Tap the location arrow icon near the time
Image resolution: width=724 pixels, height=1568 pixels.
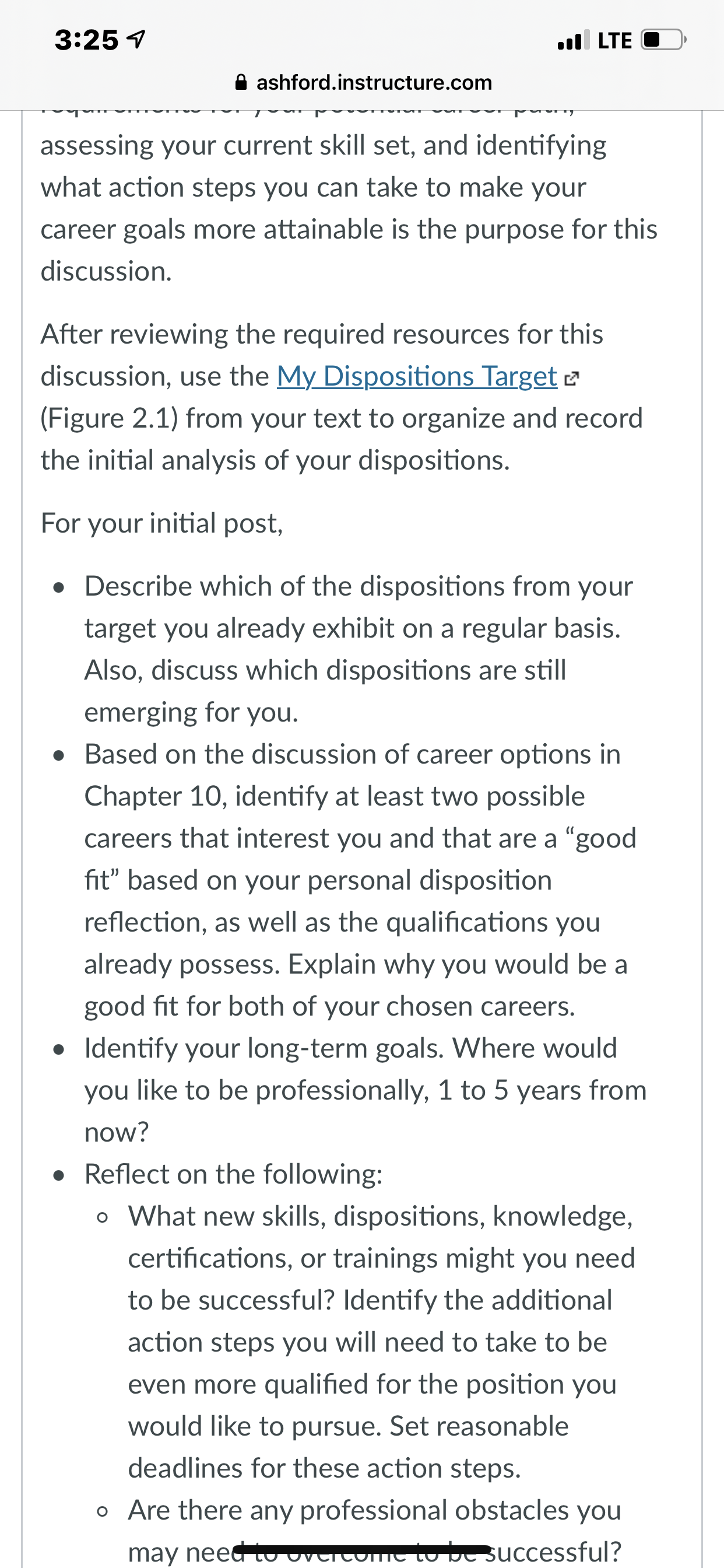coord(135,40)
